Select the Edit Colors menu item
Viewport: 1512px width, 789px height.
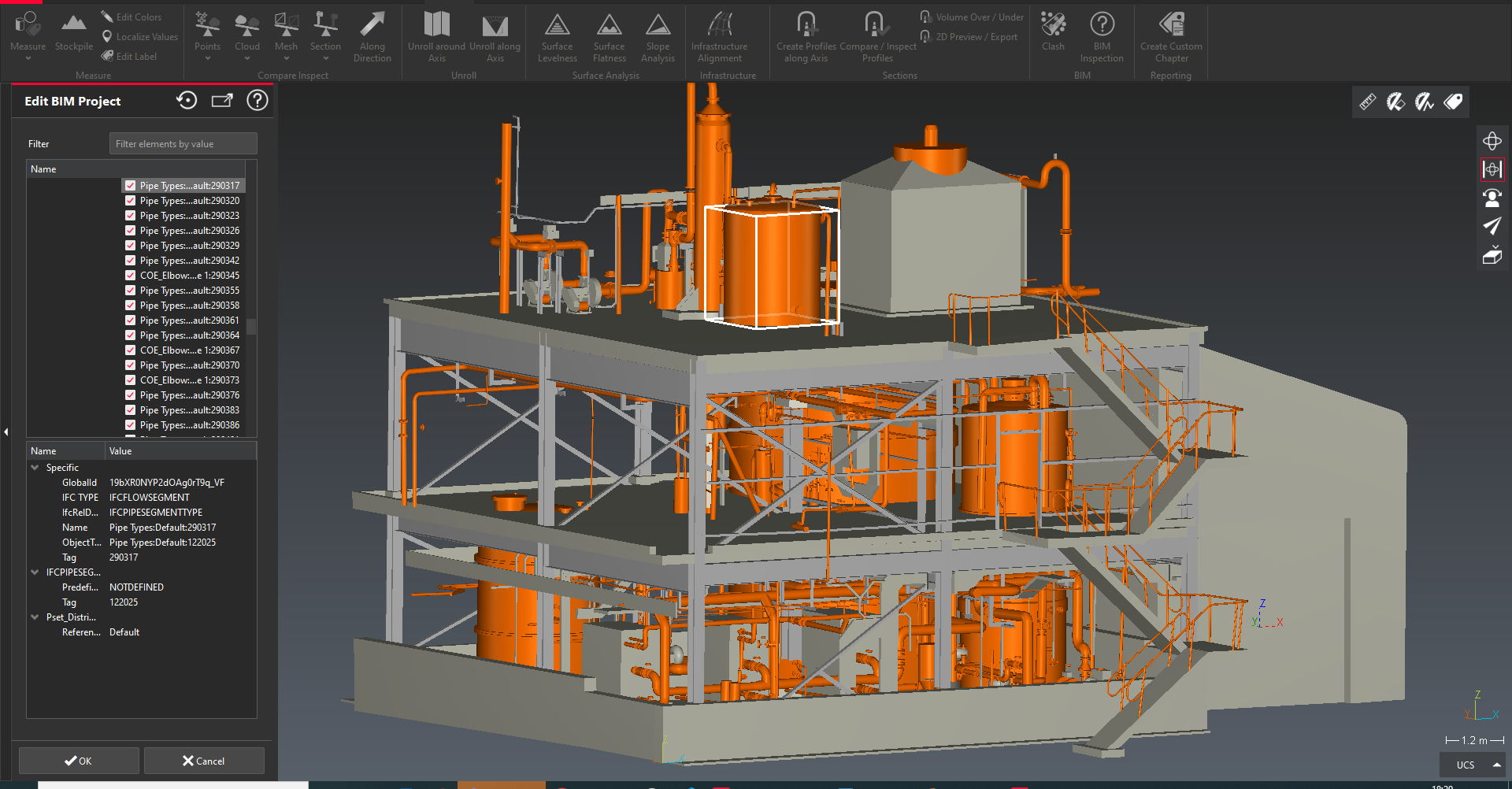coord(138,17)
